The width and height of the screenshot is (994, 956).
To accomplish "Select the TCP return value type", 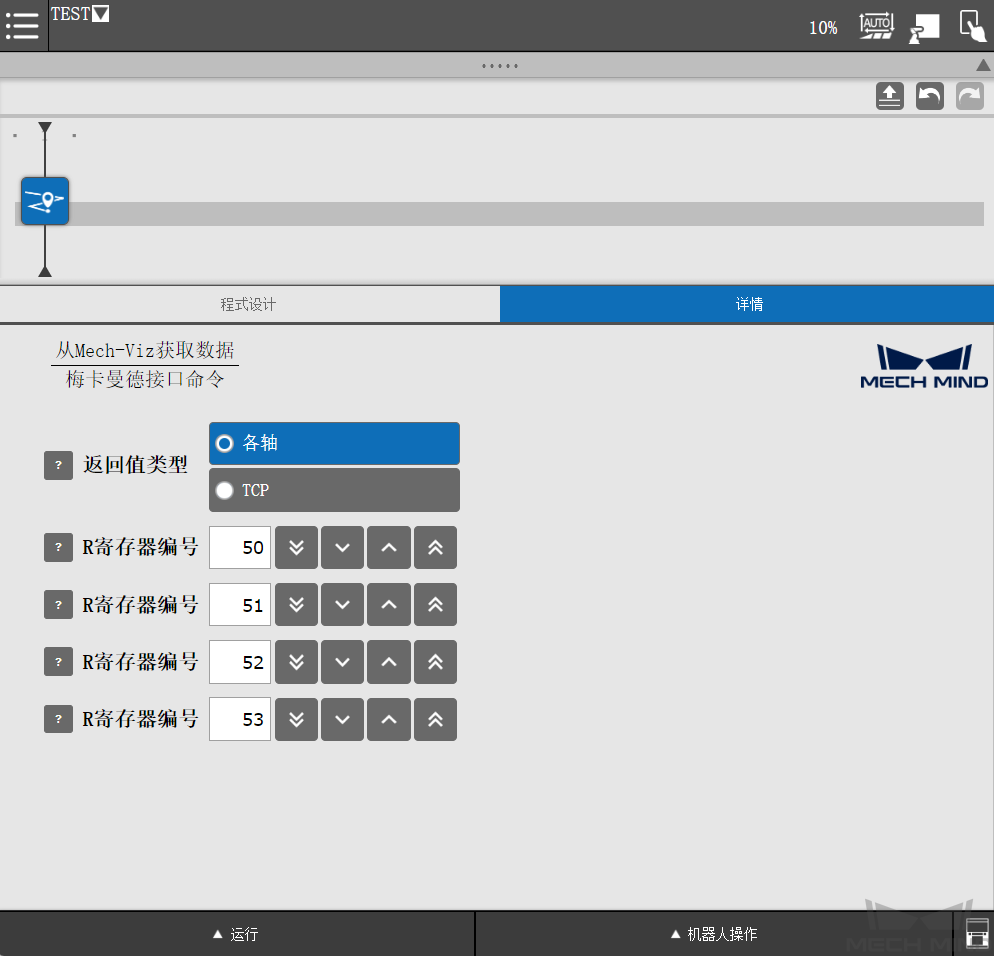I will pos(334,489).
